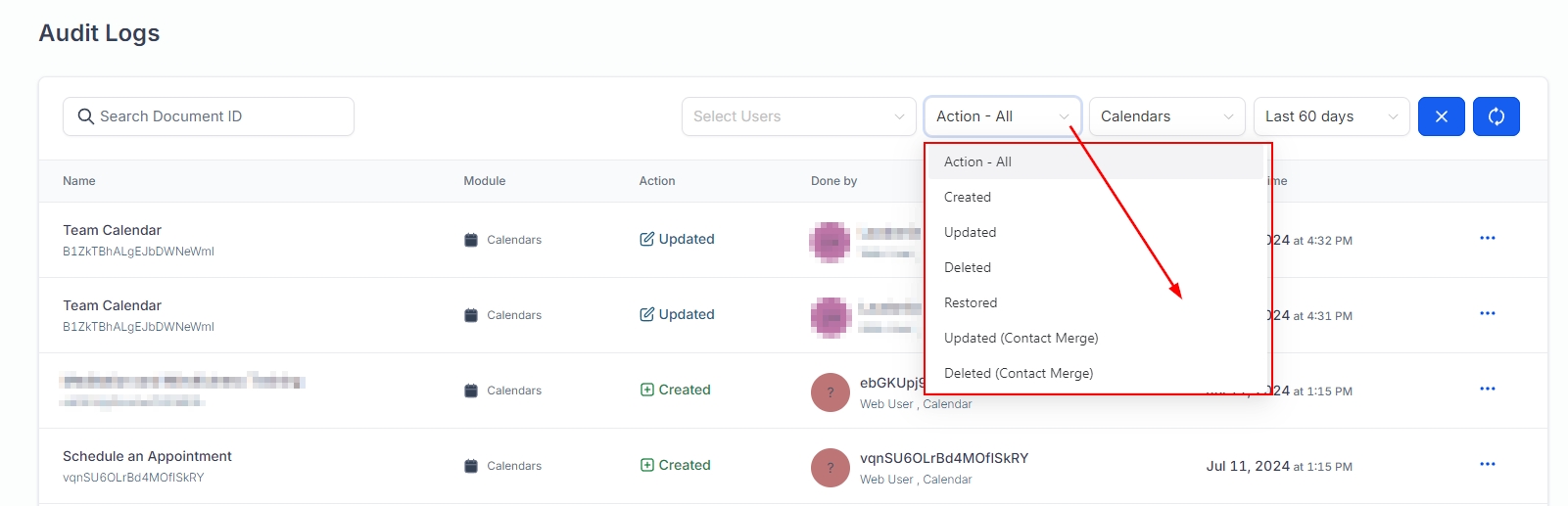
Task: Click the blue refresh icon button
Action: pos(1496,116)
